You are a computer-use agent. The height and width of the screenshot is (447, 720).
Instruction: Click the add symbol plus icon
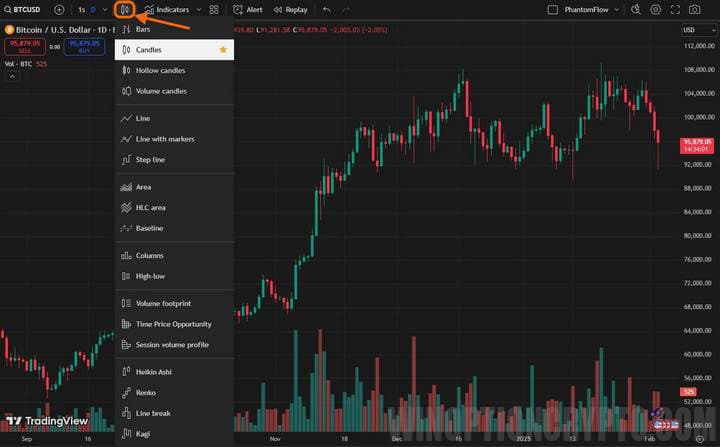click(59, 10)
